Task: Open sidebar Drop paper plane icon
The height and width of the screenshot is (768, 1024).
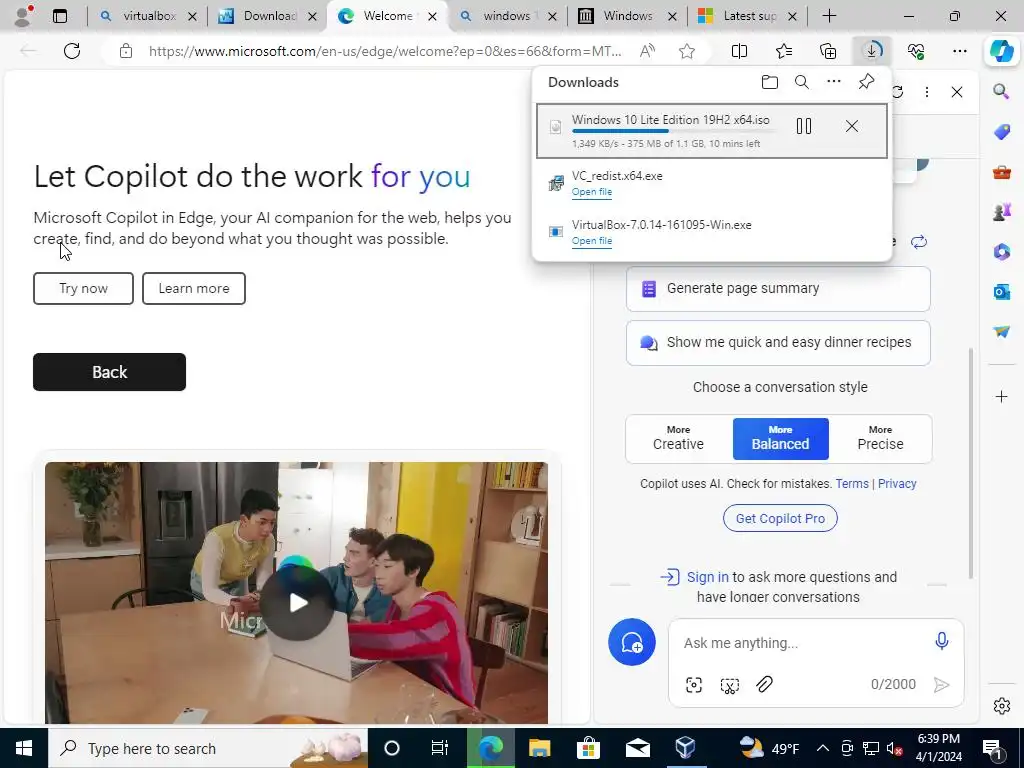Action: [x=1001, y=332]
